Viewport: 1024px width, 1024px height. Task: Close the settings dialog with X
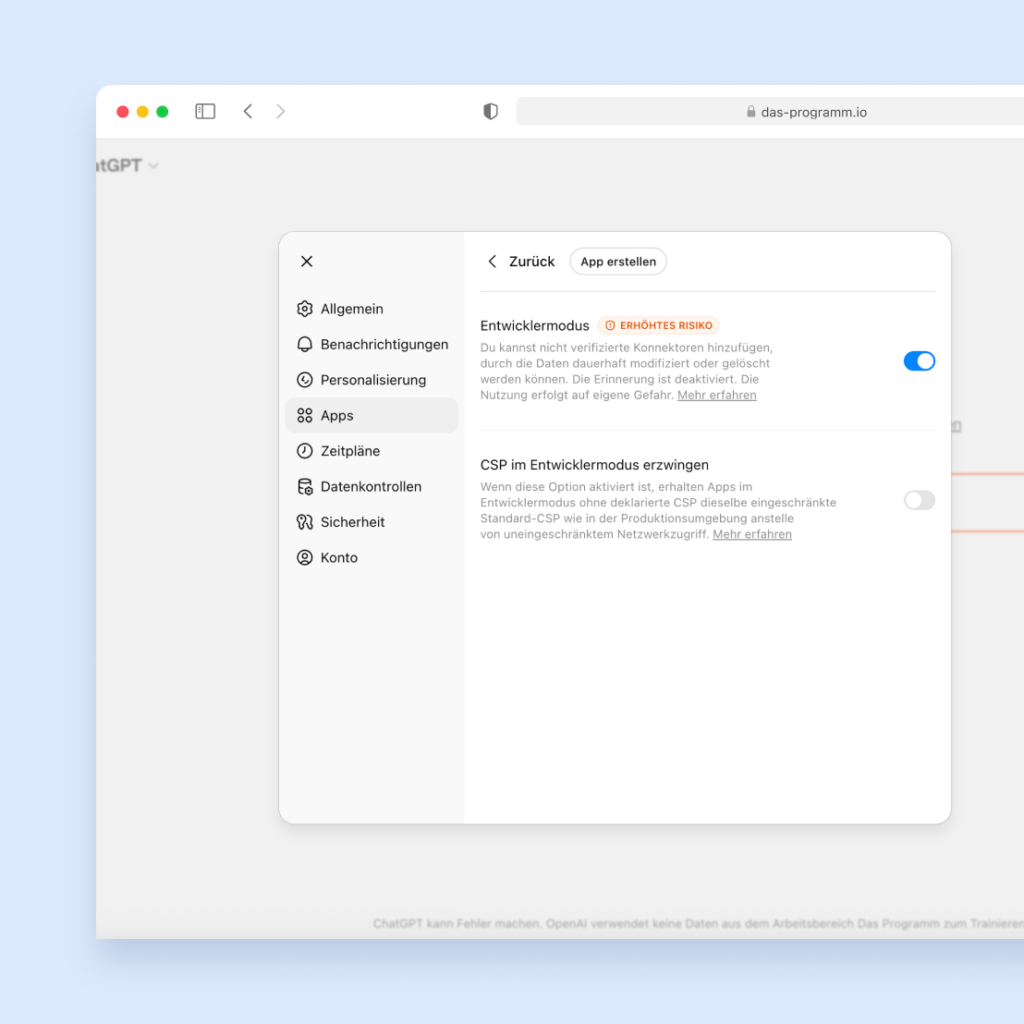(x=307, y=262)
